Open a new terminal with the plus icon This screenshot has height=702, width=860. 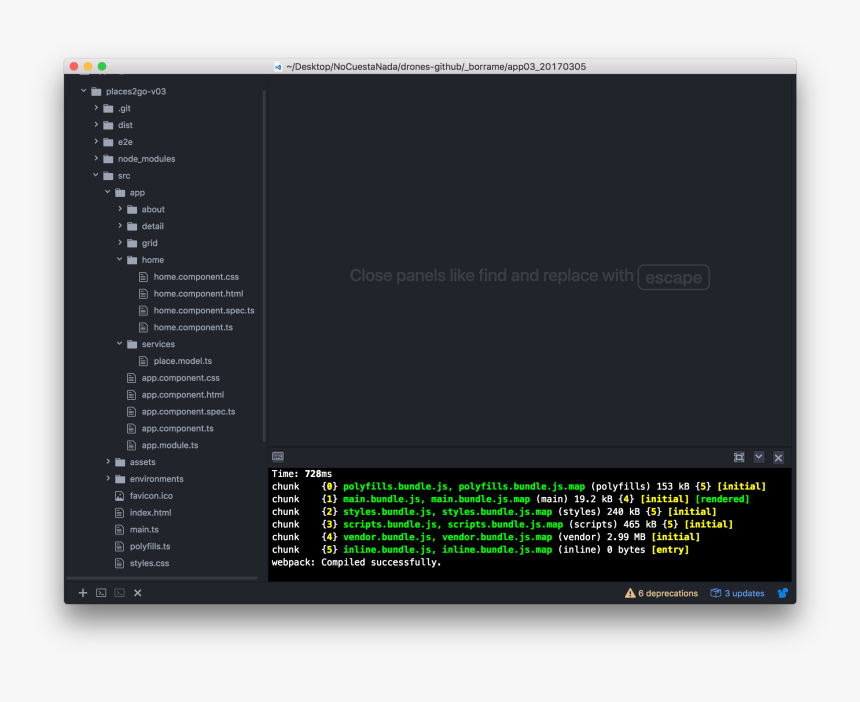coord(83,593)
